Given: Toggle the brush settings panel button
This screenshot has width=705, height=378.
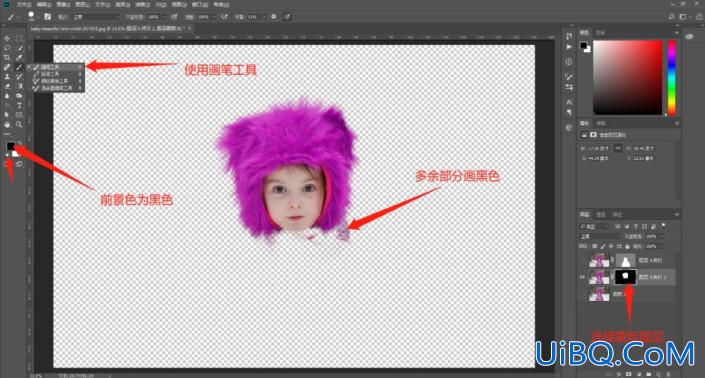Looking at the screenshot, I should pos(47,17).
